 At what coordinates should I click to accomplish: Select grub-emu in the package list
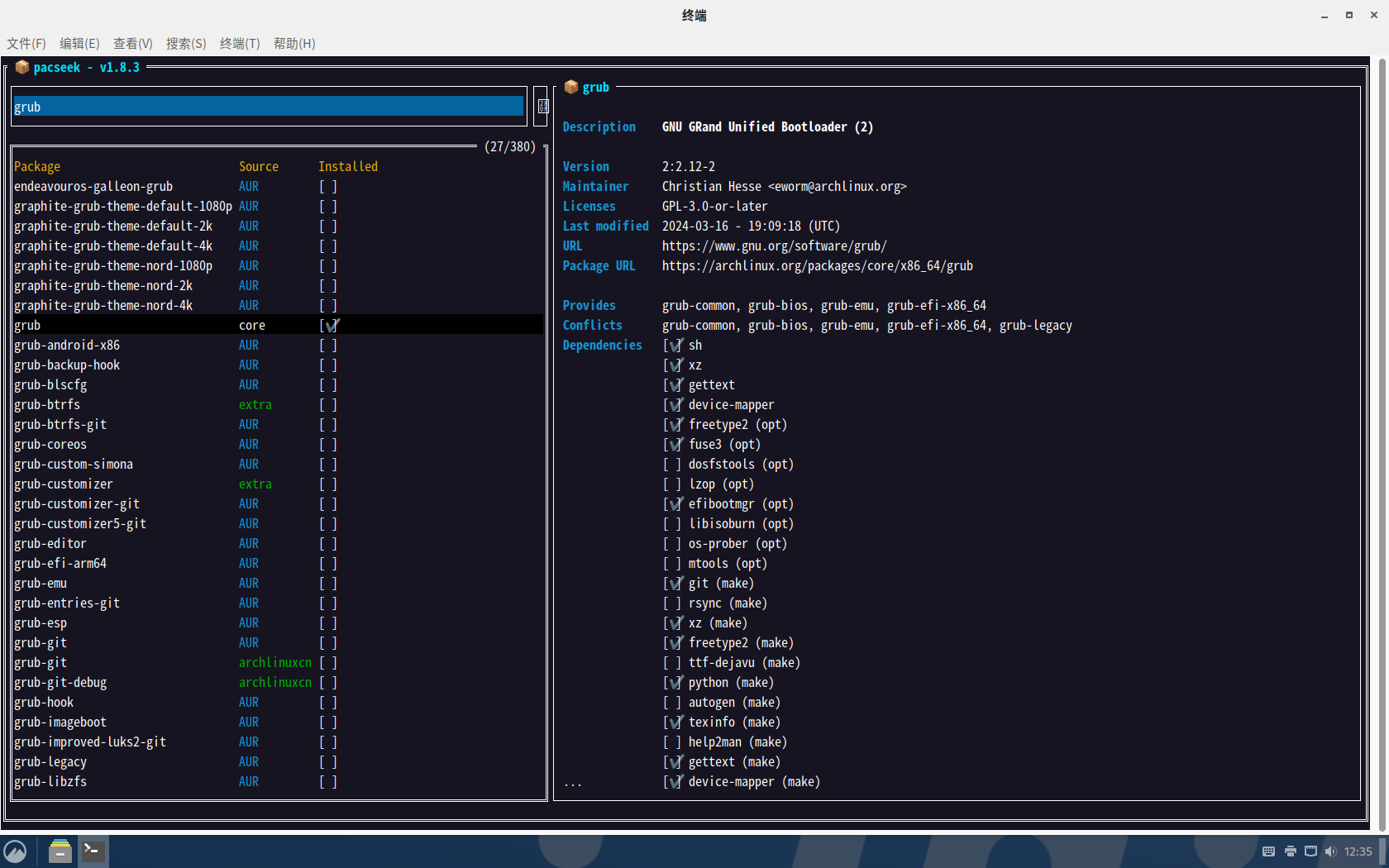coord(41,584)
